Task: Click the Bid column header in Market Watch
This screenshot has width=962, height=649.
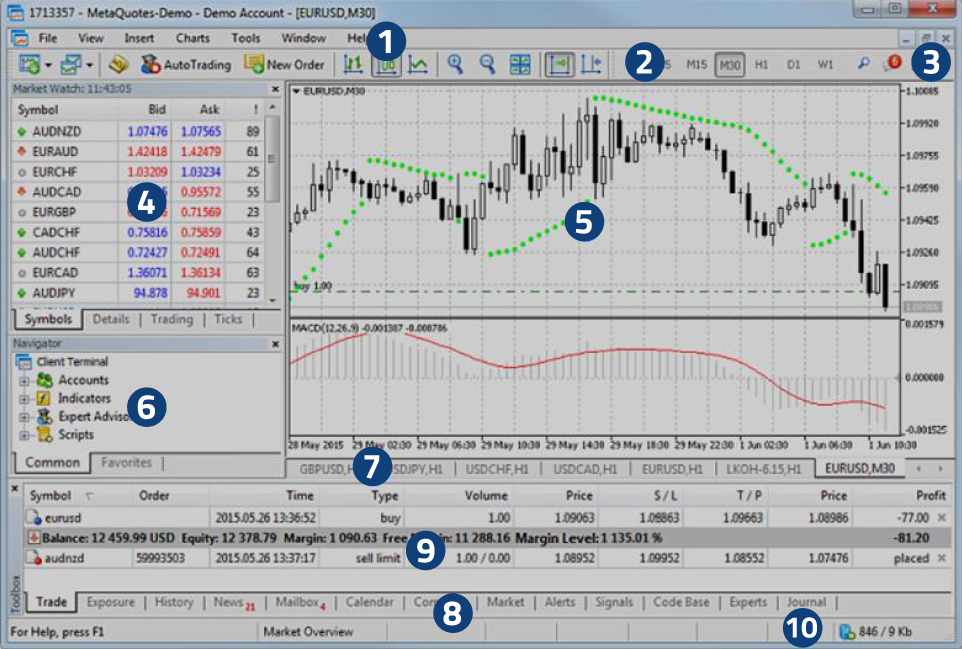Action: [x=157, y=110]
